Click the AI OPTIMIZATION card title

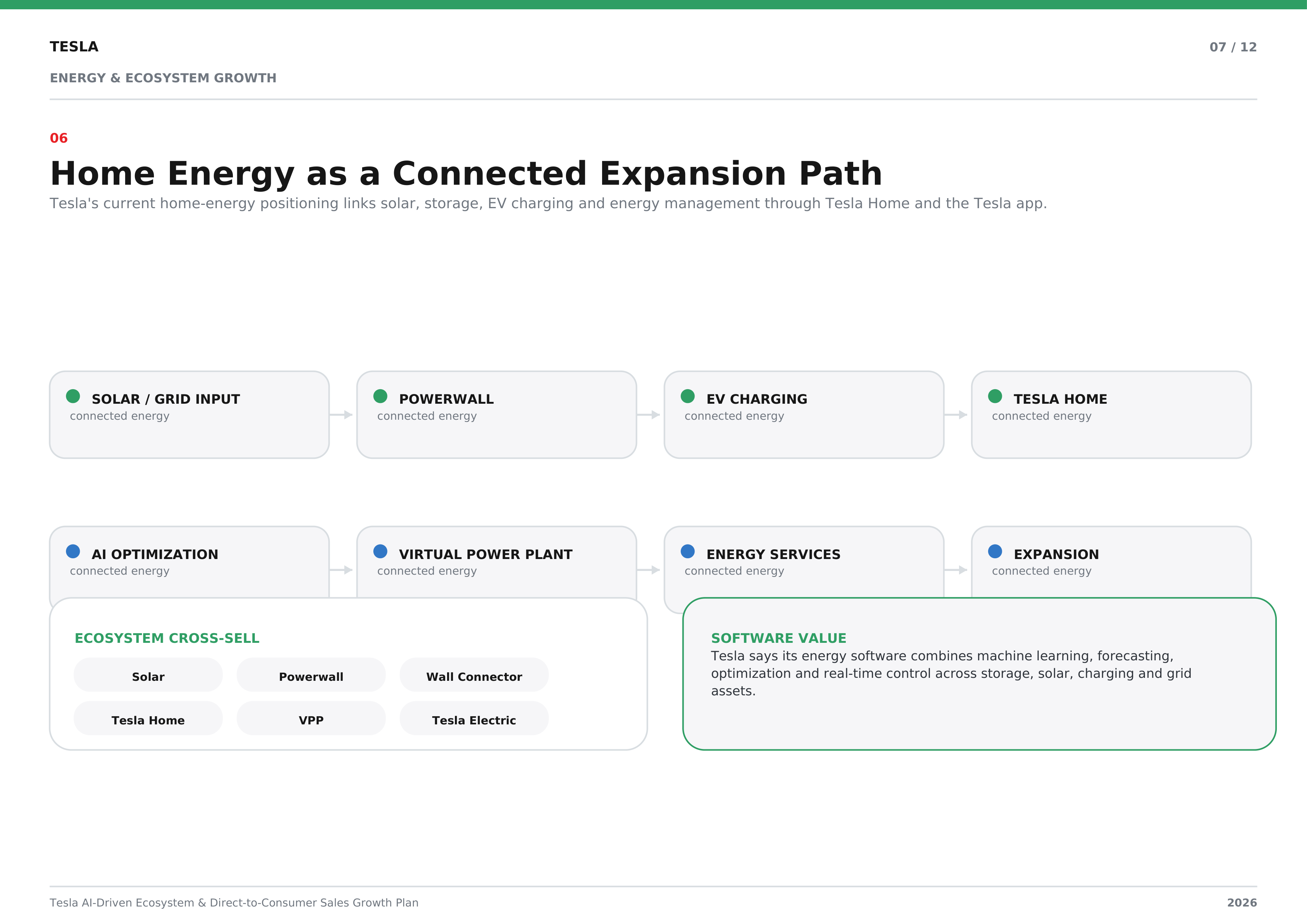pyautogui.click(x=155, y=555)
